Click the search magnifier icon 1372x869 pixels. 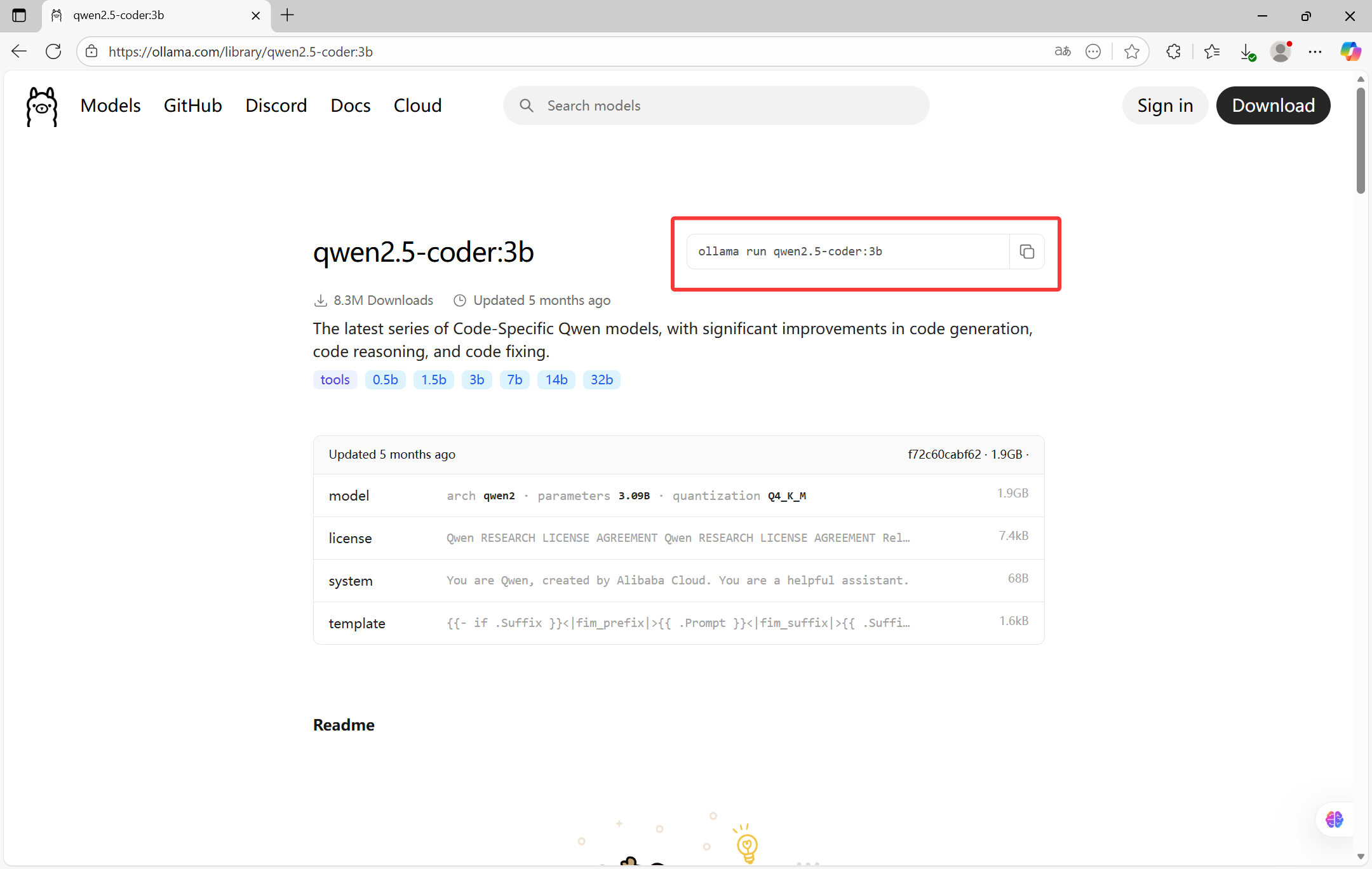click(x=527, y=105)
